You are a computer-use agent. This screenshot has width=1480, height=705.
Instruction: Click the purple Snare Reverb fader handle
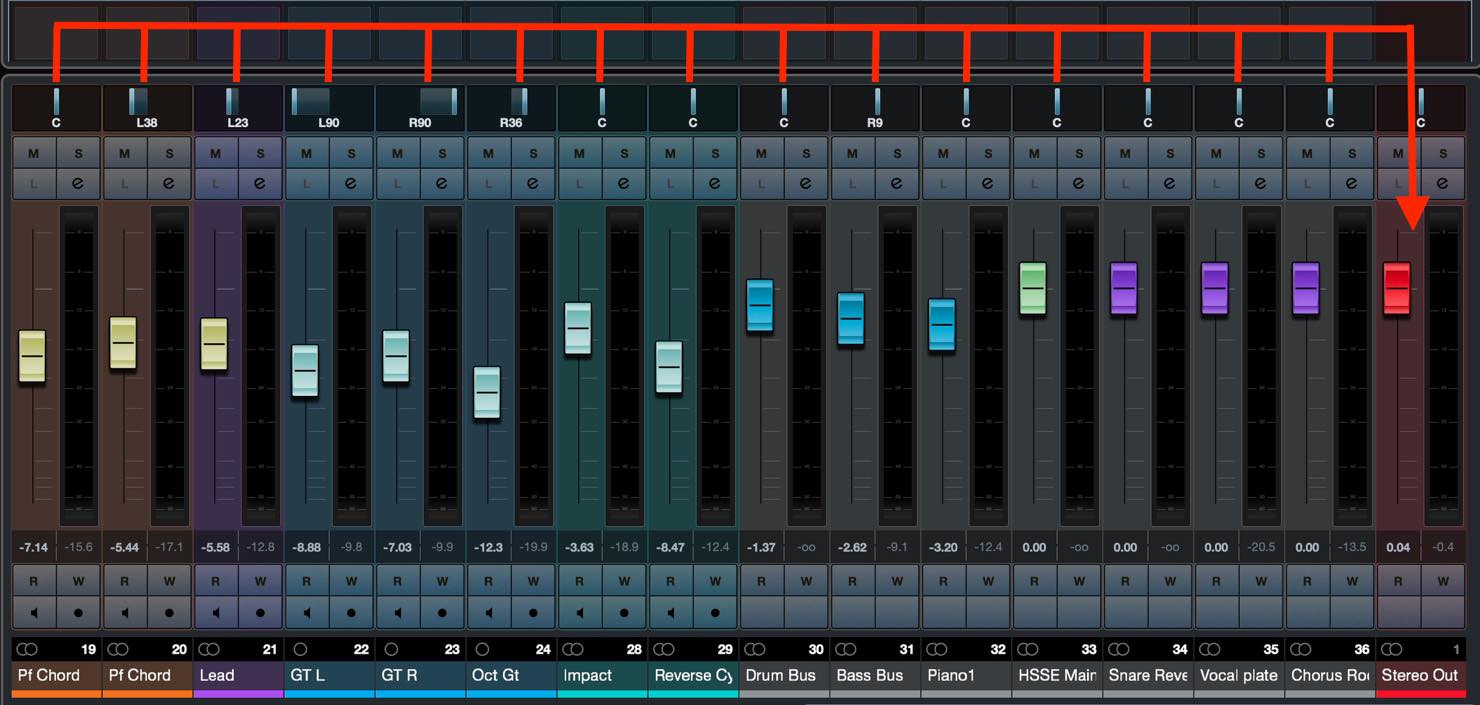[1124, 289]
